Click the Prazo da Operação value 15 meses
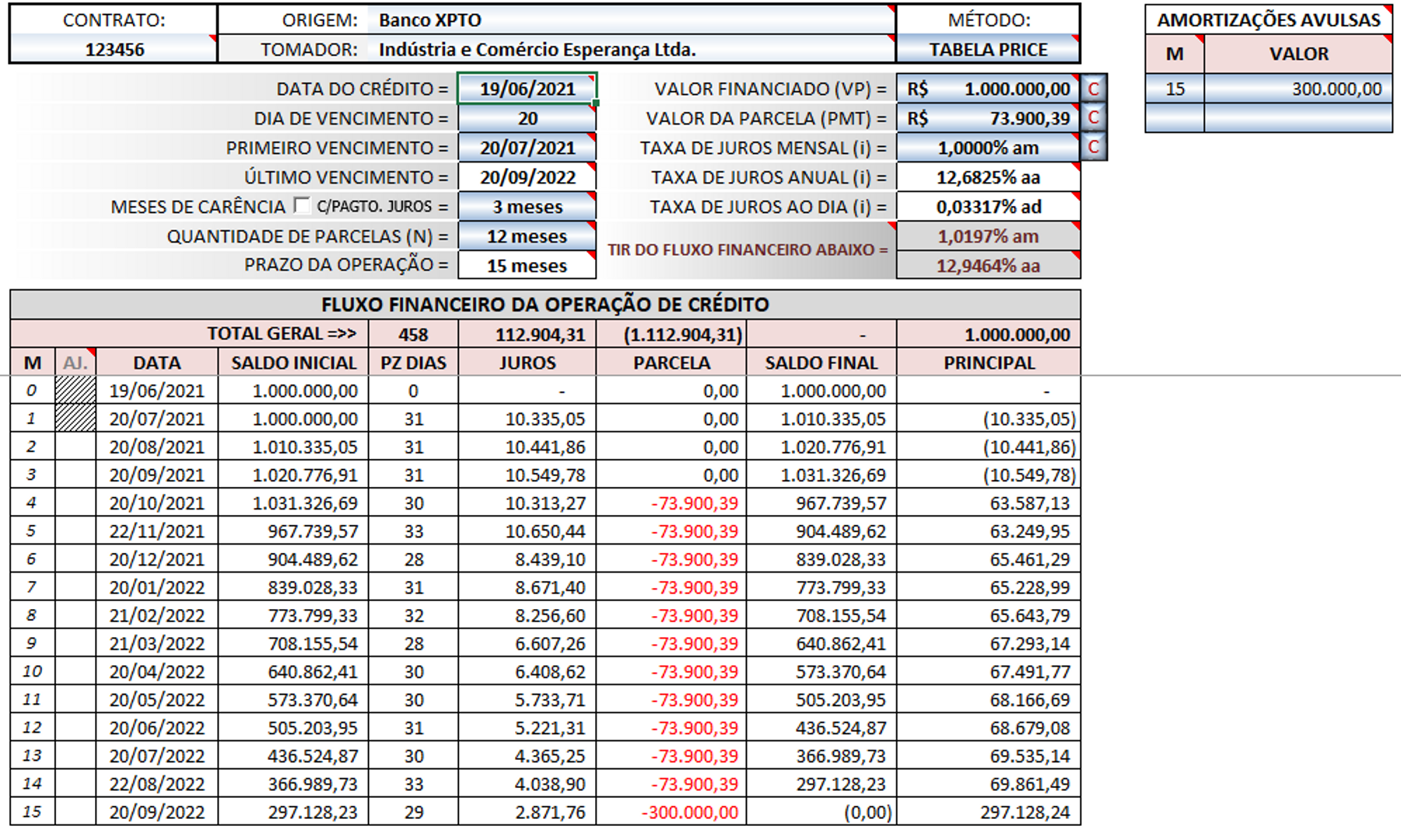This screenshot has height=840, width=1401. coord(527,266)
